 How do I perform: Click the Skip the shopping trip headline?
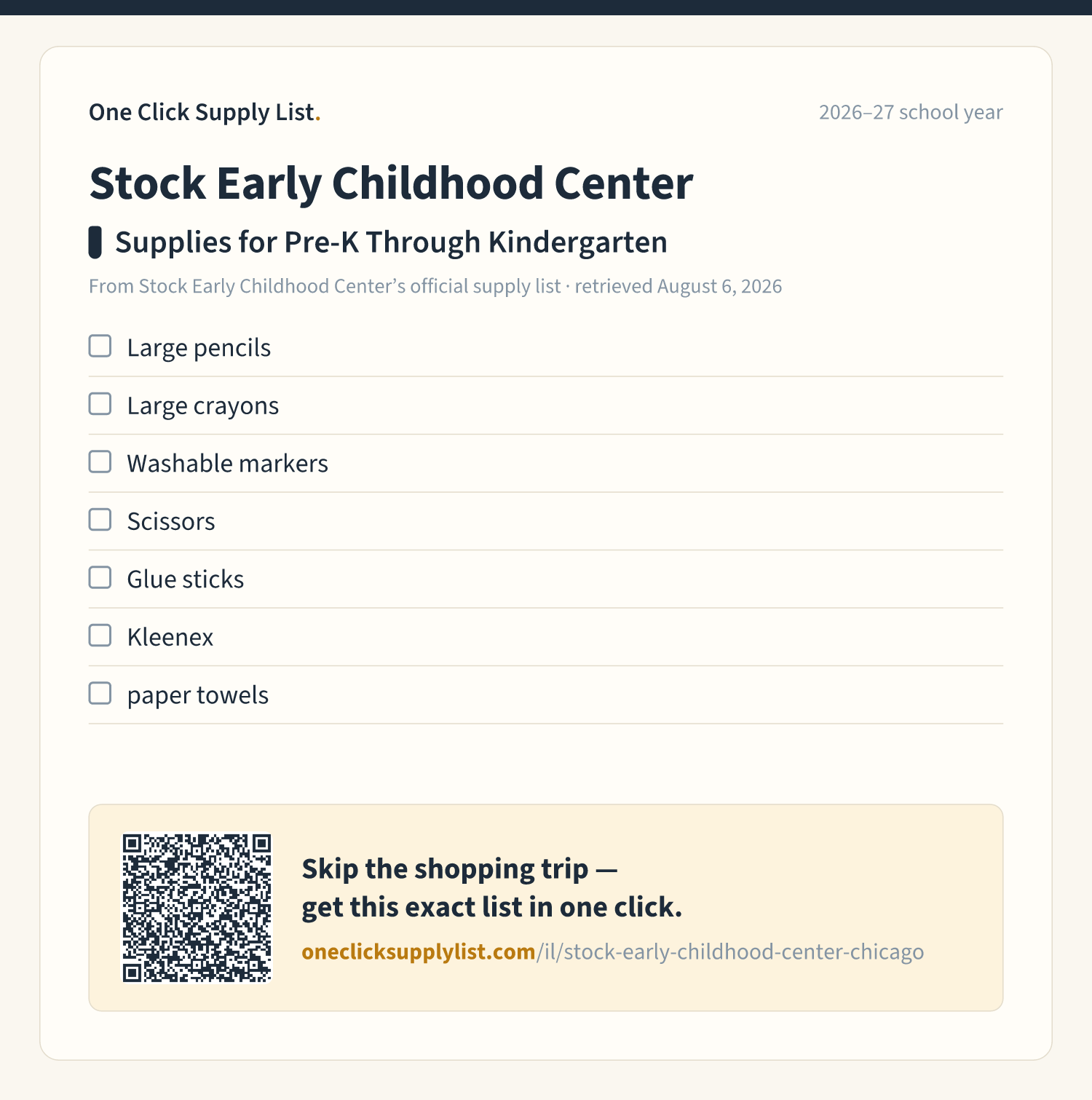(x=492, y=888)
